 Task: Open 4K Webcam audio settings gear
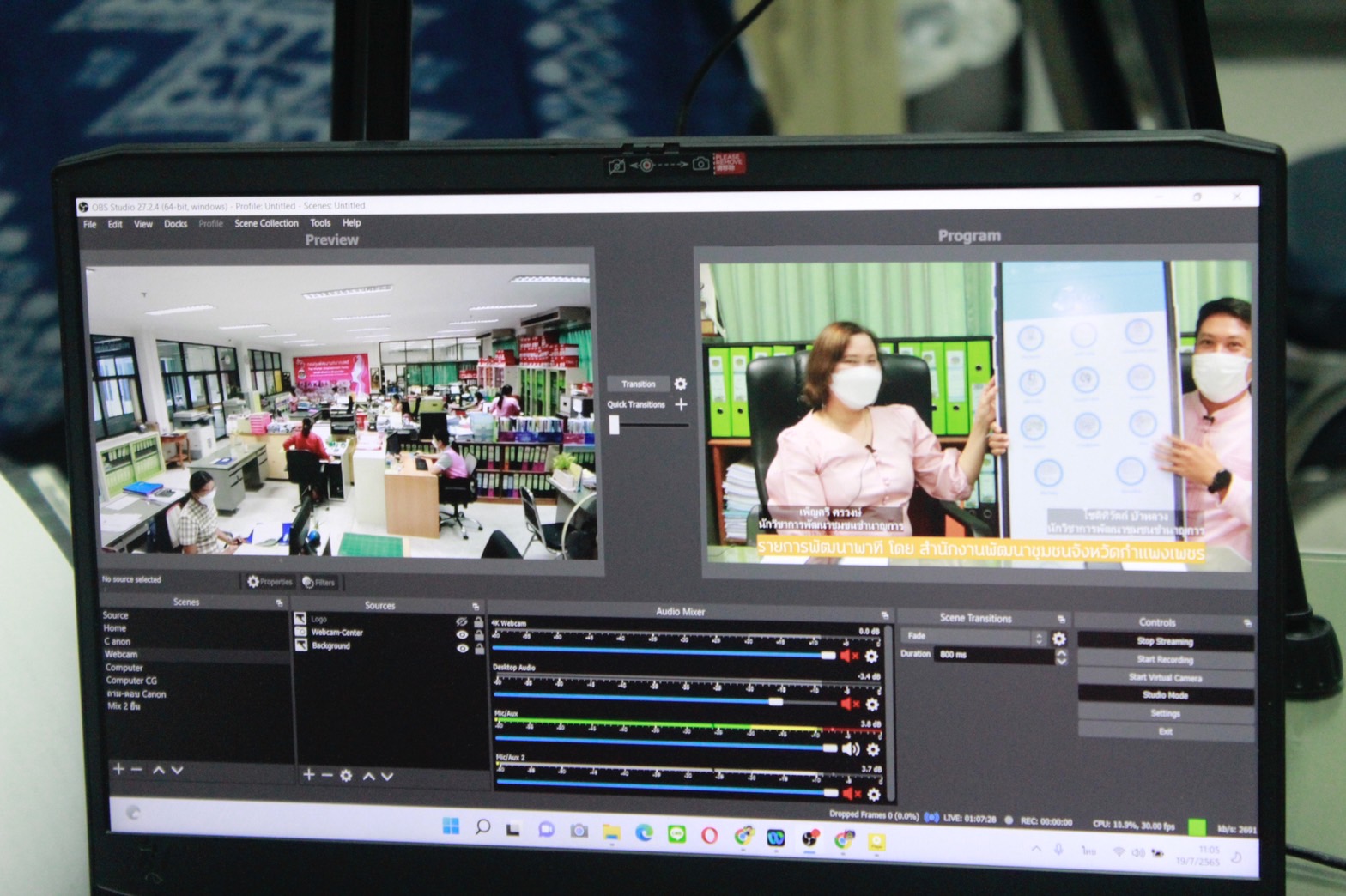click(871, 657)
